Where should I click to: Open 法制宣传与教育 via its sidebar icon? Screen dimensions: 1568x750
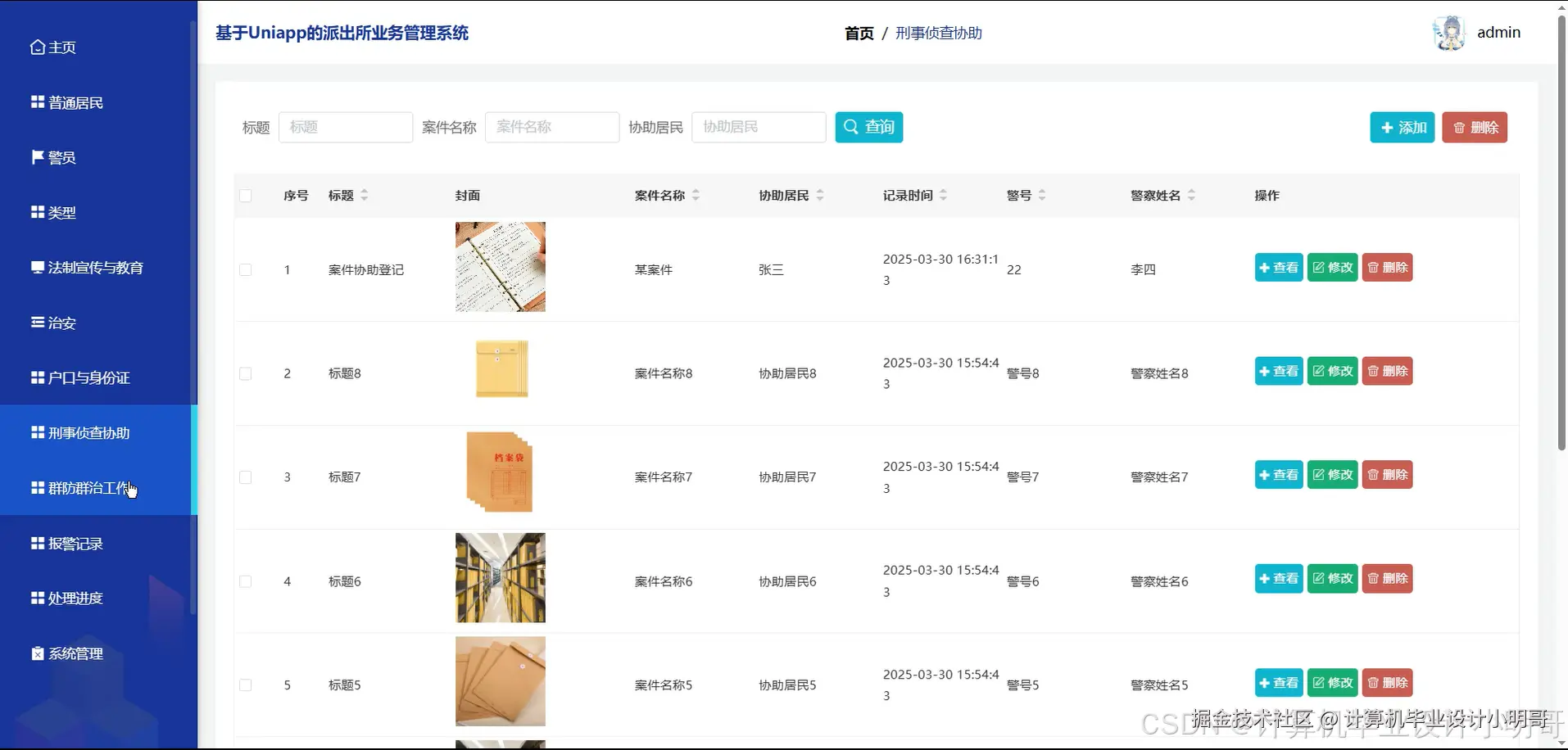36,266
